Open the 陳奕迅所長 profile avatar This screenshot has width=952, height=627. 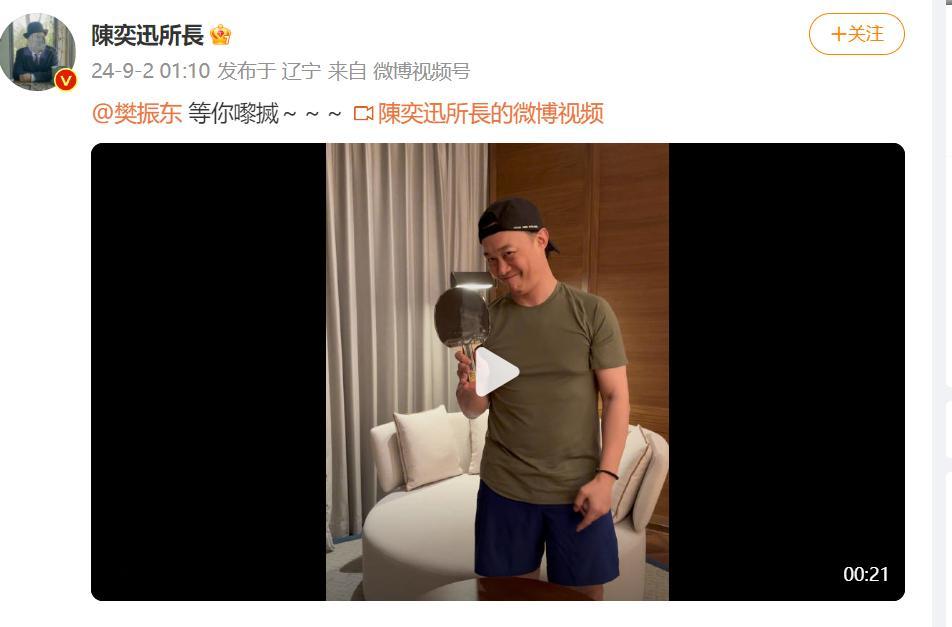38,52
